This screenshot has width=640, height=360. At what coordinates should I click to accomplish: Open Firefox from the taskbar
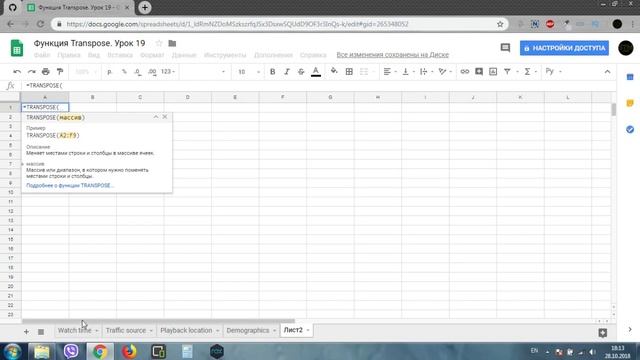129,351
